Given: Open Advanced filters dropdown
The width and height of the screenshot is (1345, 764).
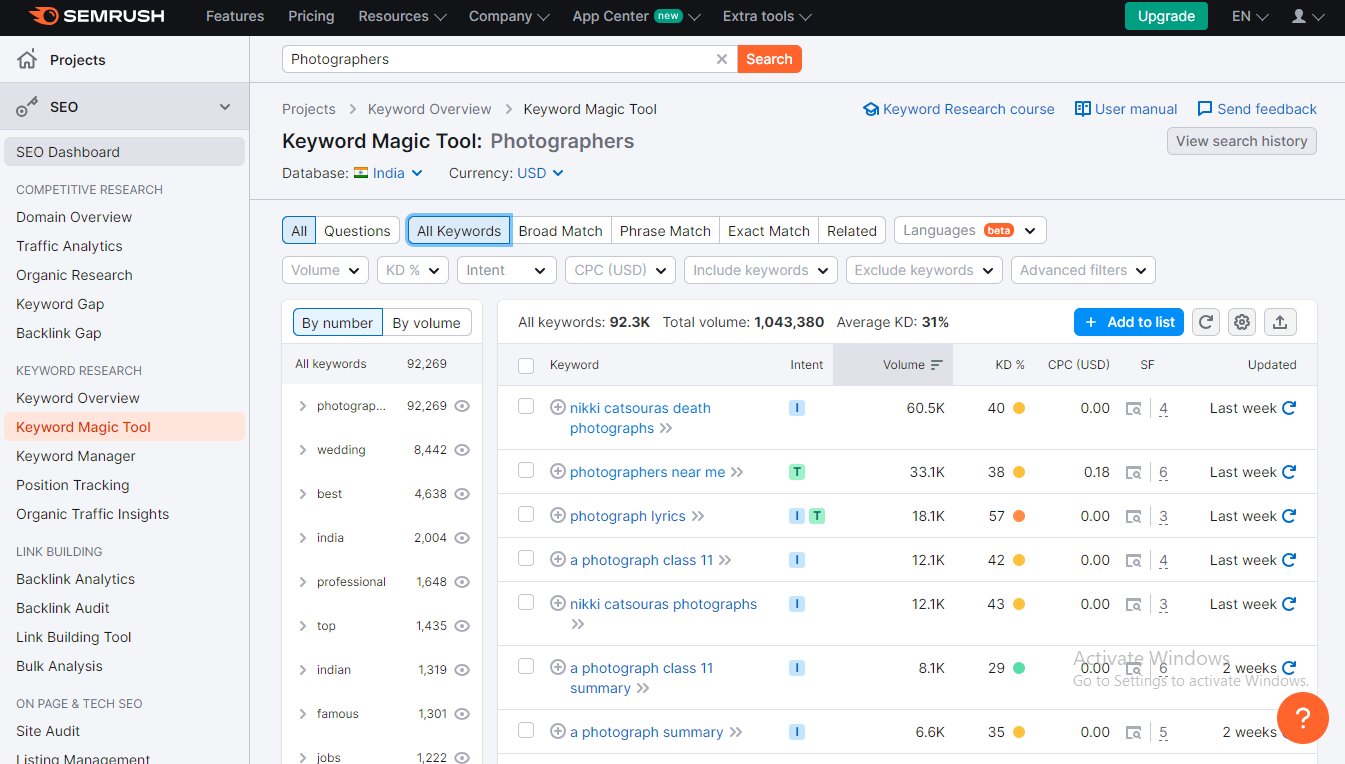Looking at the screenshot, I should coord(1083,270).
